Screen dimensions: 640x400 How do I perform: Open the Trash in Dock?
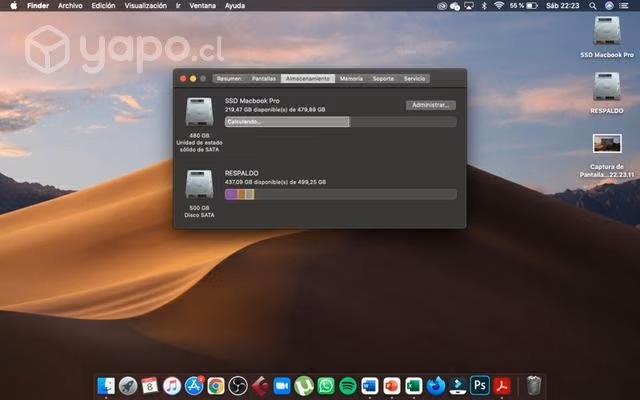coord(533,385)
